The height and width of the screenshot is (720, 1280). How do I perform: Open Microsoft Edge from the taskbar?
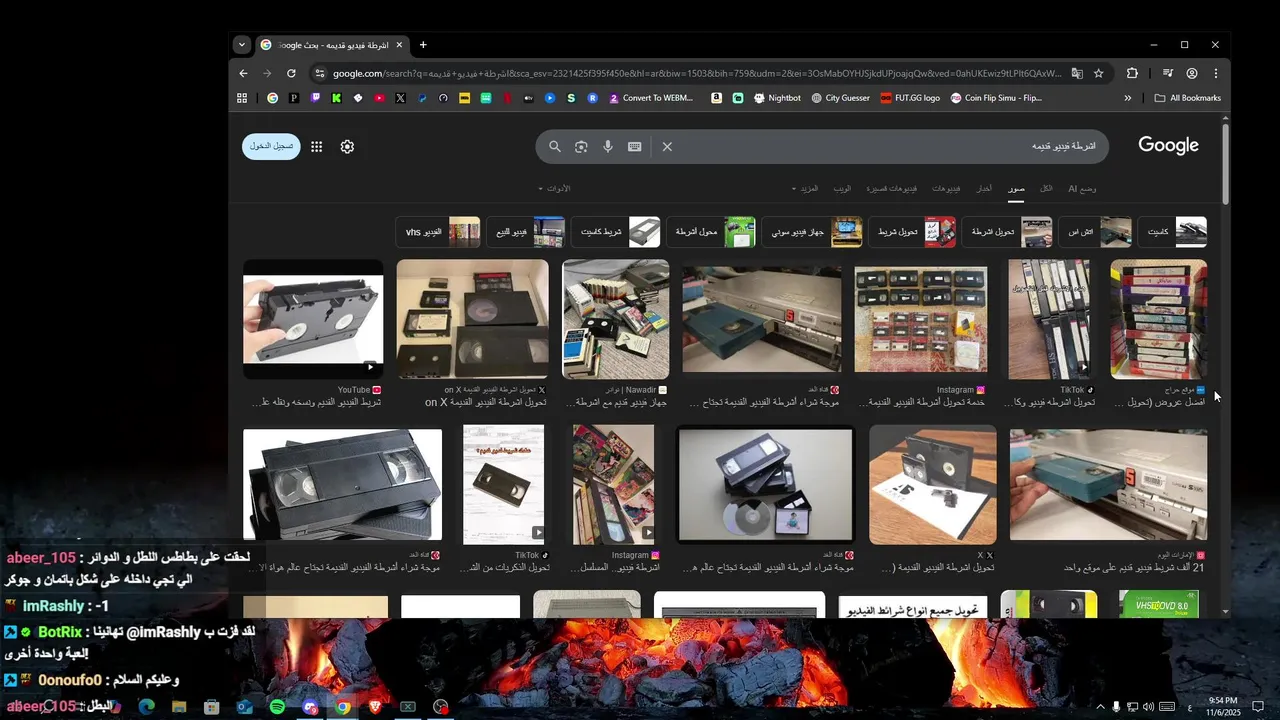[x=146, y=707]
